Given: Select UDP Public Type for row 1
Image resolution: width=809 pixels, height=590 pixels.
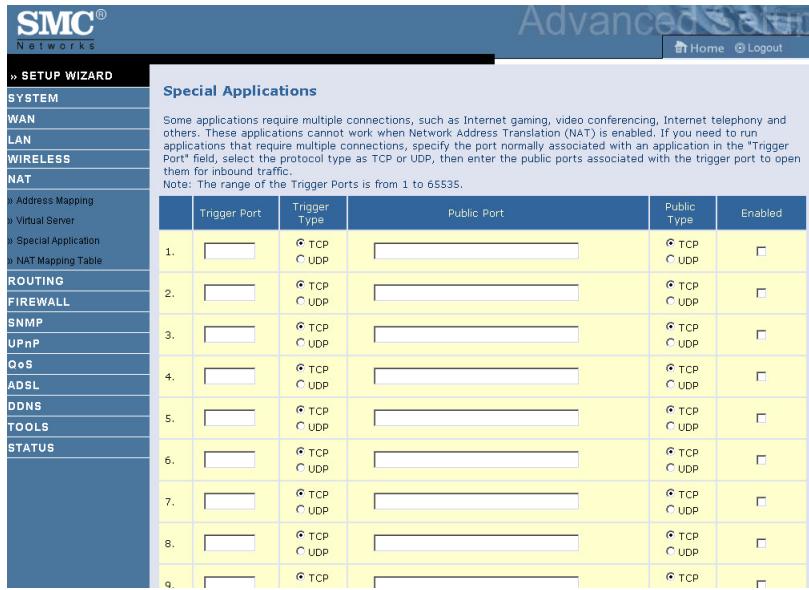Looking at the screenshot, I should pos(670,259).
